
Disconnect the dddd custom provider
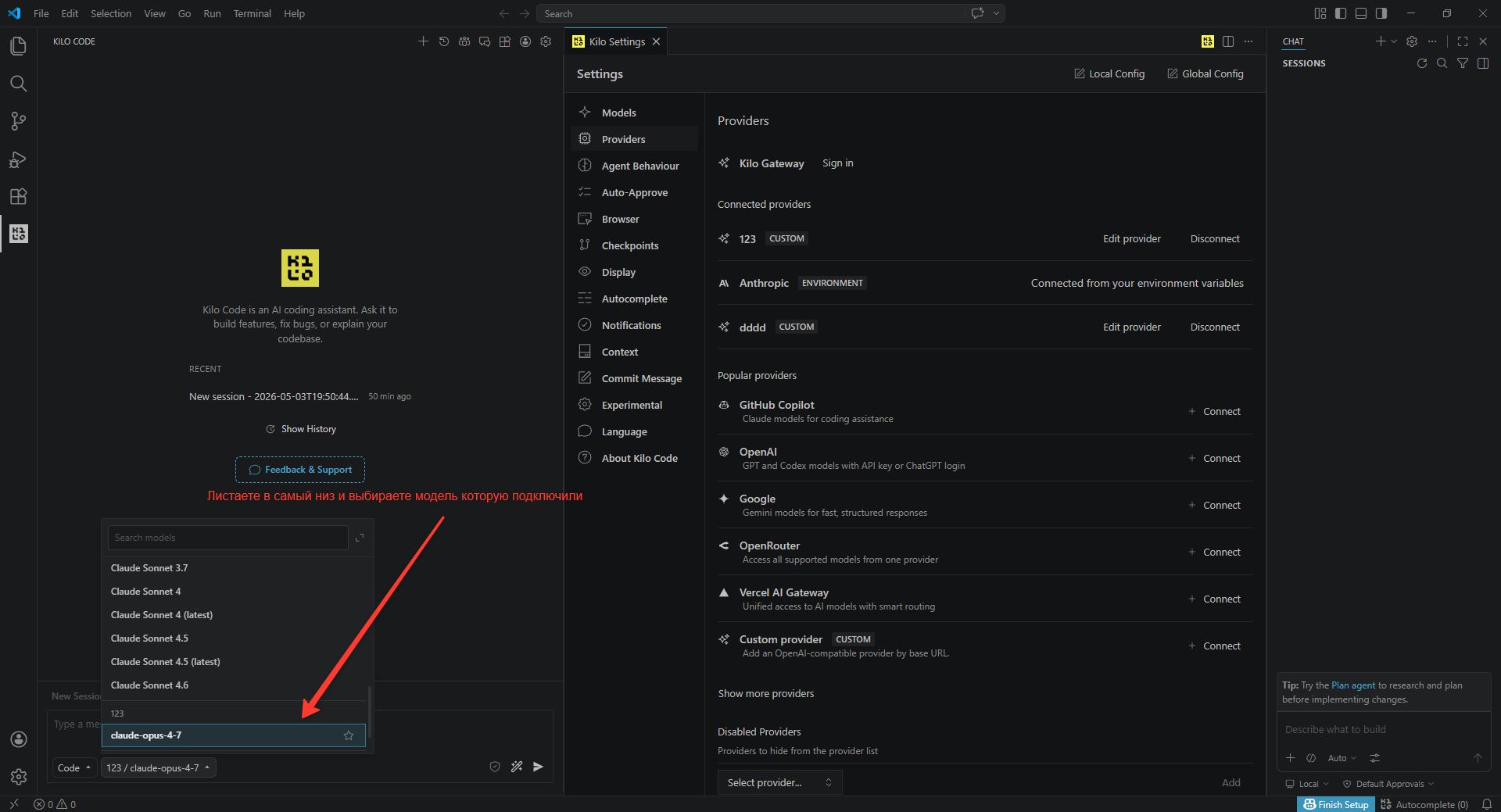pyautogui.click(x=1215, y=327)
